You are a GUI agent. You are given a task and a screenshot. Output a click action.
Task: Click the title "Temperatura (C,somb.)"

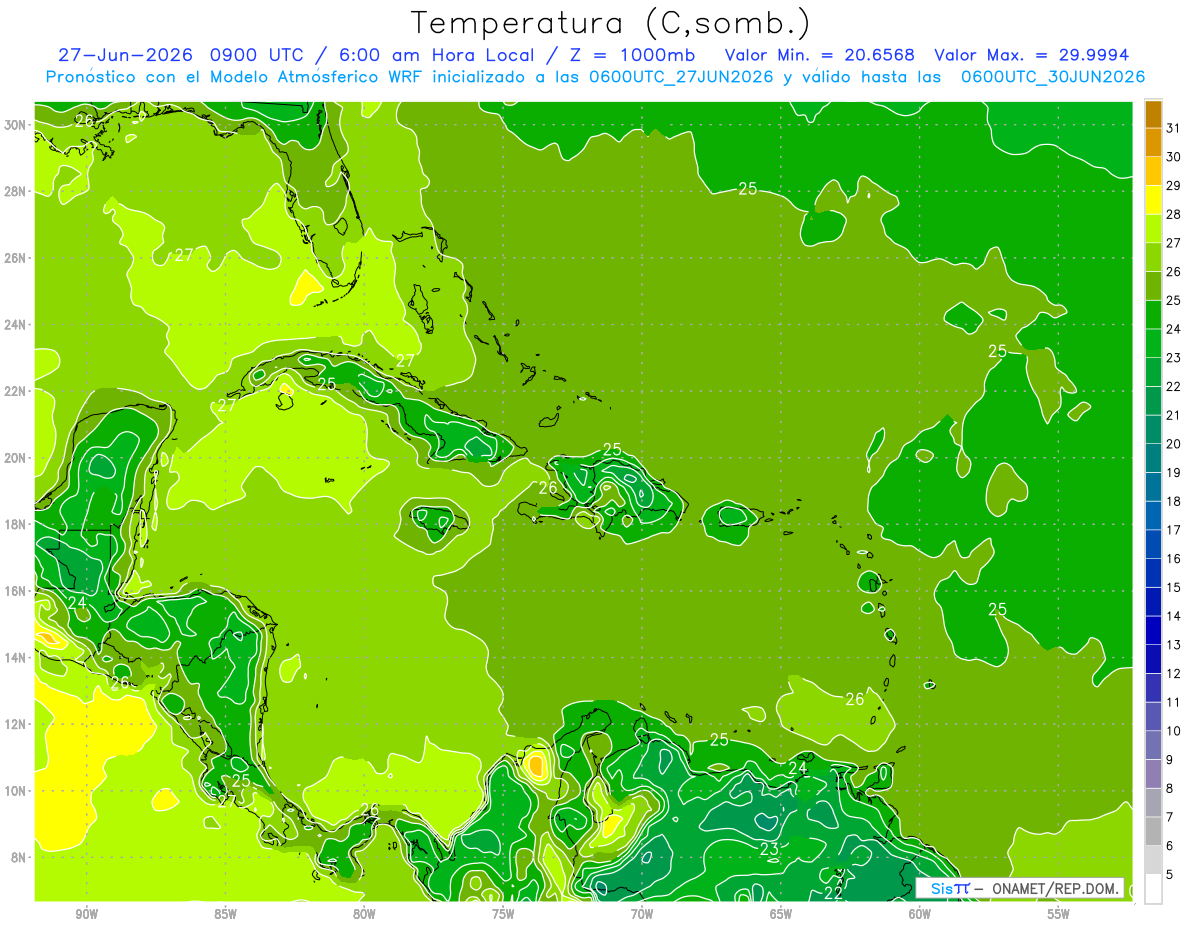(x=610, y=23)
